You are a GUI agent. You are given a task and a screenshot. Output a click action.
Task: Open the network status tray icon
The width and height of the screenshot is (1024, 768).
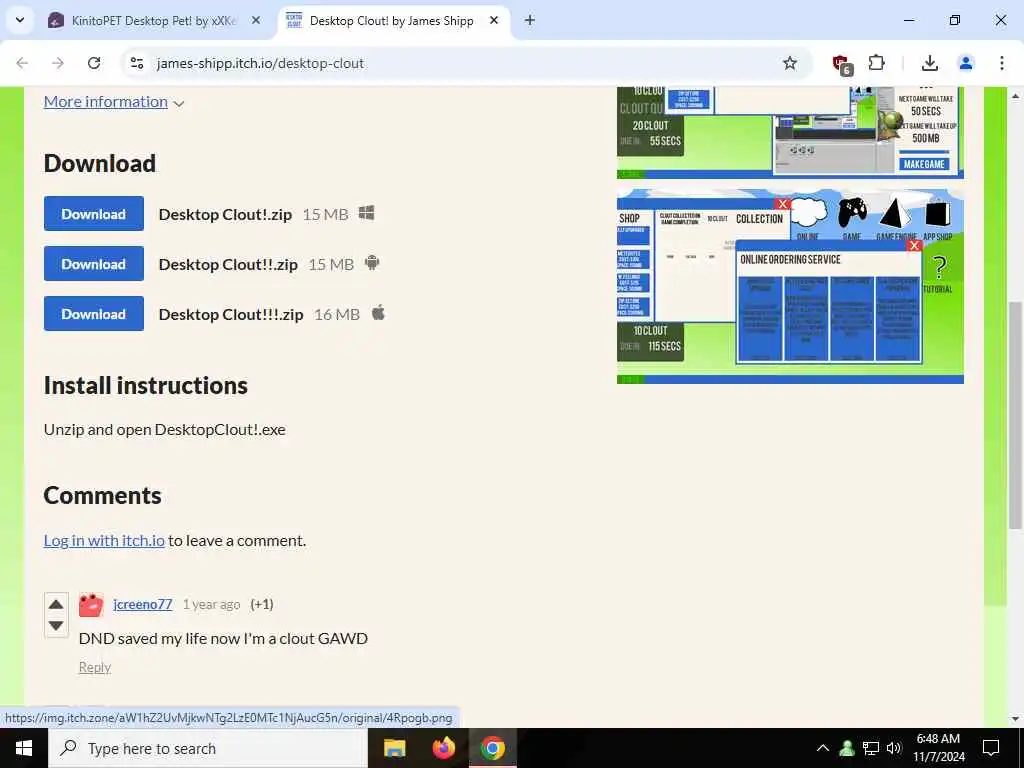(x=871, y=748)
